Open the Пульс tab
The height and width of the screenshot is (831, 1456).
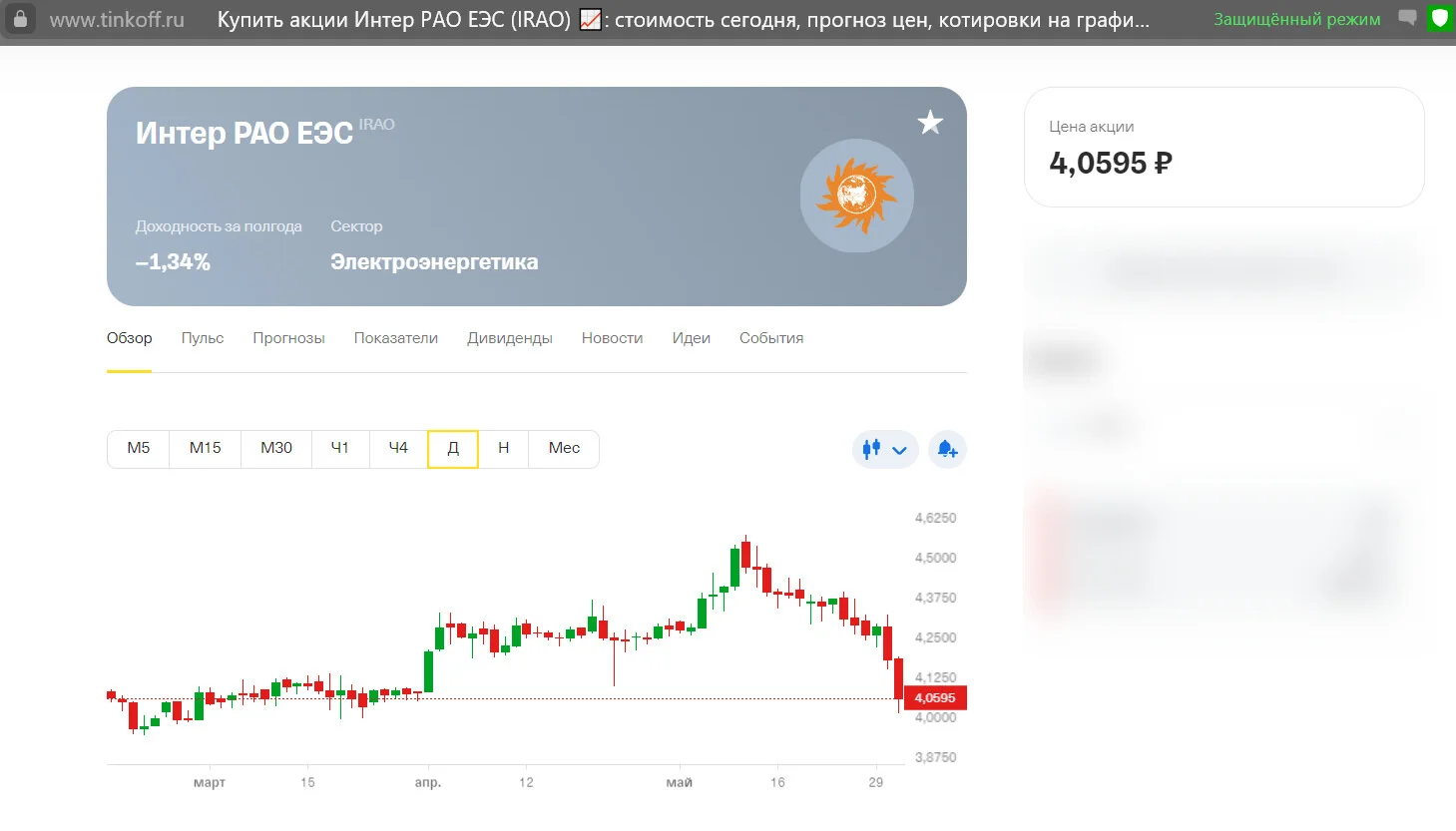coord(203,338)
